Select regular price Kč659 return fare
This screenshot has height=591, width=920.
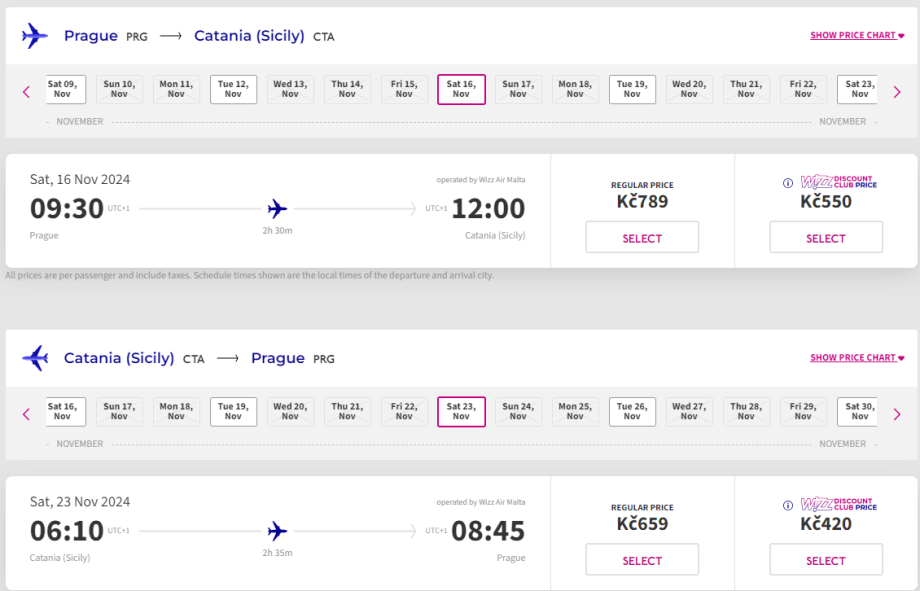pyautogui.click(x=642, y=560)
